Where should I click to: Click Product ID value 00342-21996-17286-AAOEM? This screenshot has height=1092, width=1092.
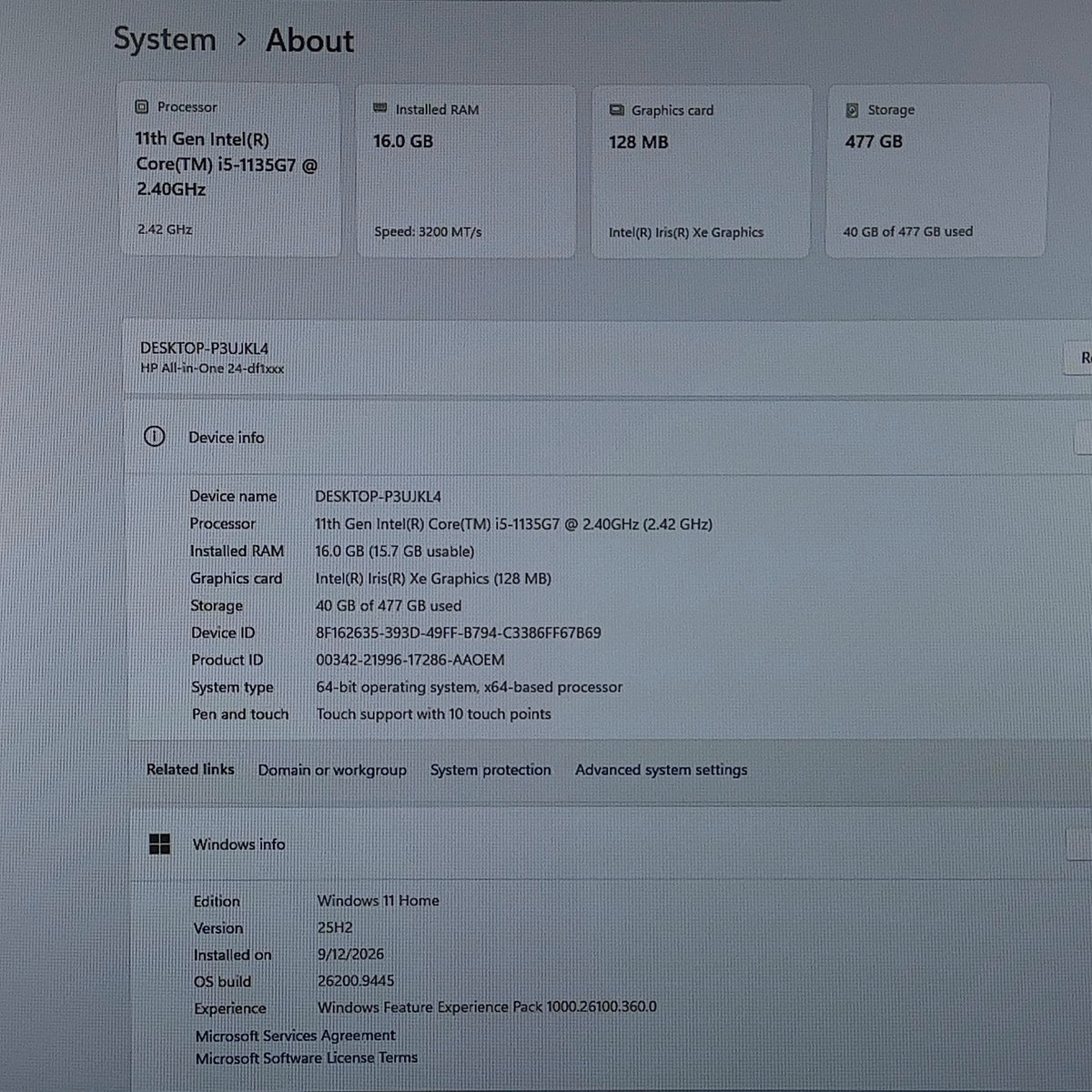tap(409, 660)
